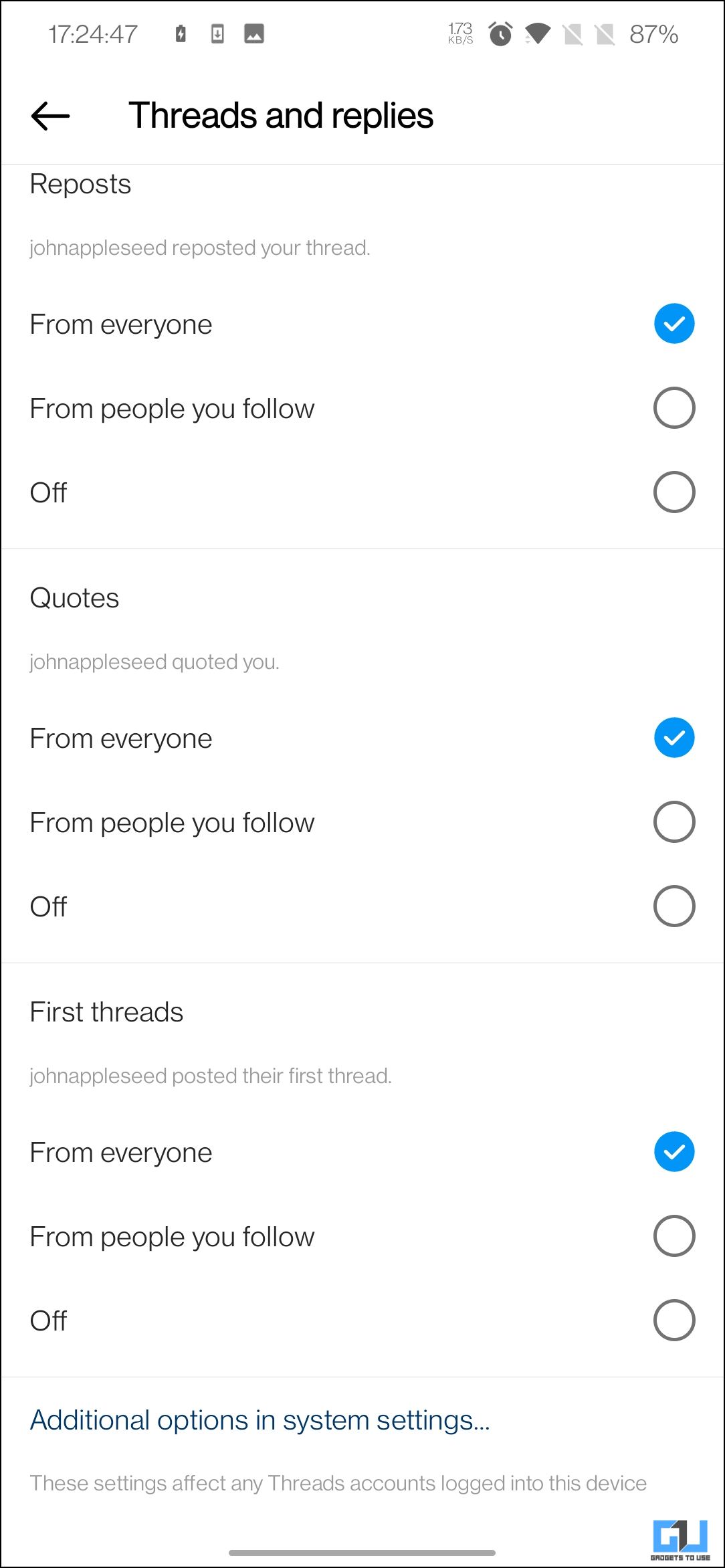725x1568 pixels.
Task: Select From people you follow under Quotes
Action: [x=674, y=821]
